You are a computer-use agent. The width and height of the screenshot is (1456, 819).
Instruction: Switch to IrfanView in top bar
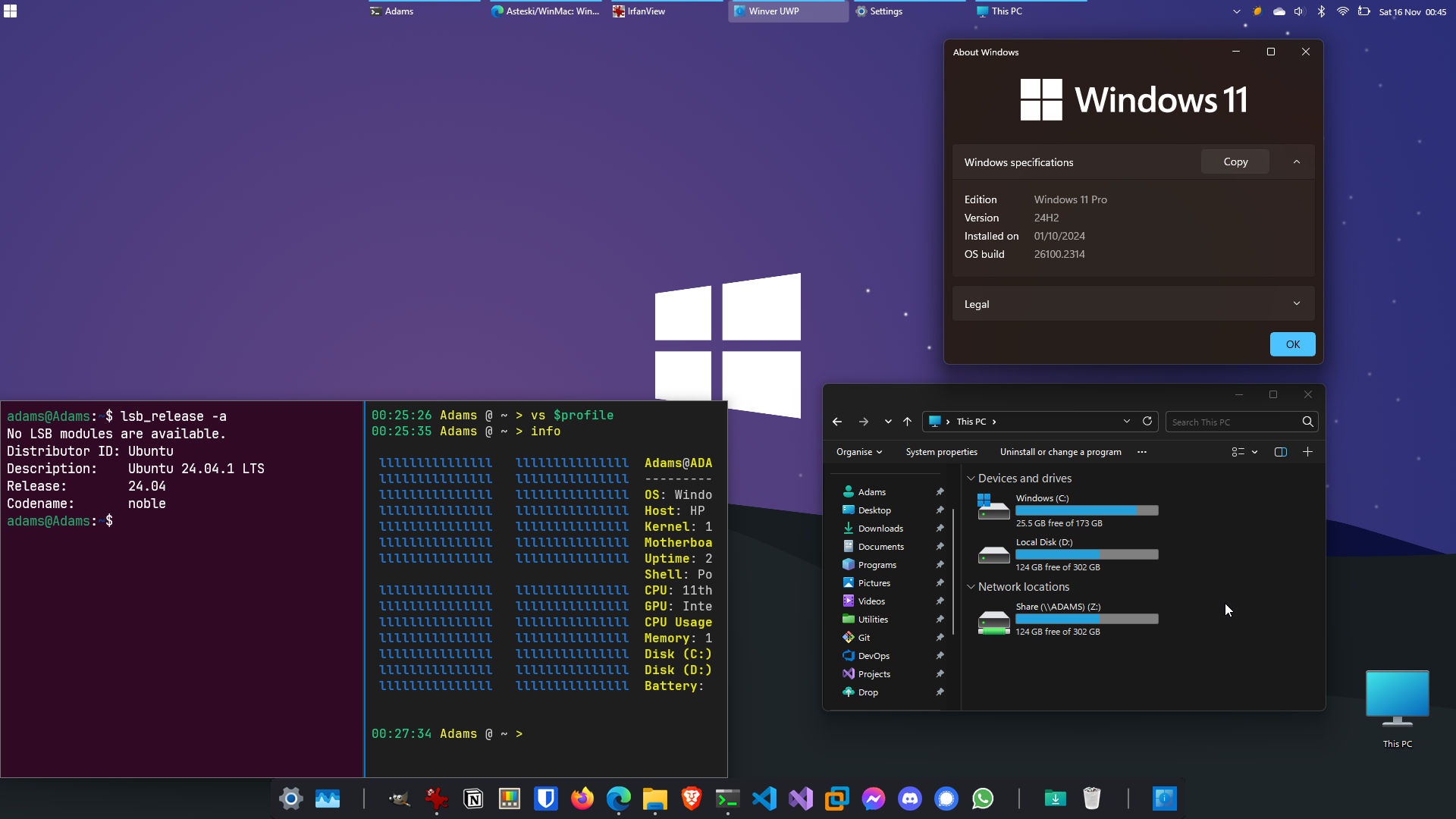pos(667,11)
